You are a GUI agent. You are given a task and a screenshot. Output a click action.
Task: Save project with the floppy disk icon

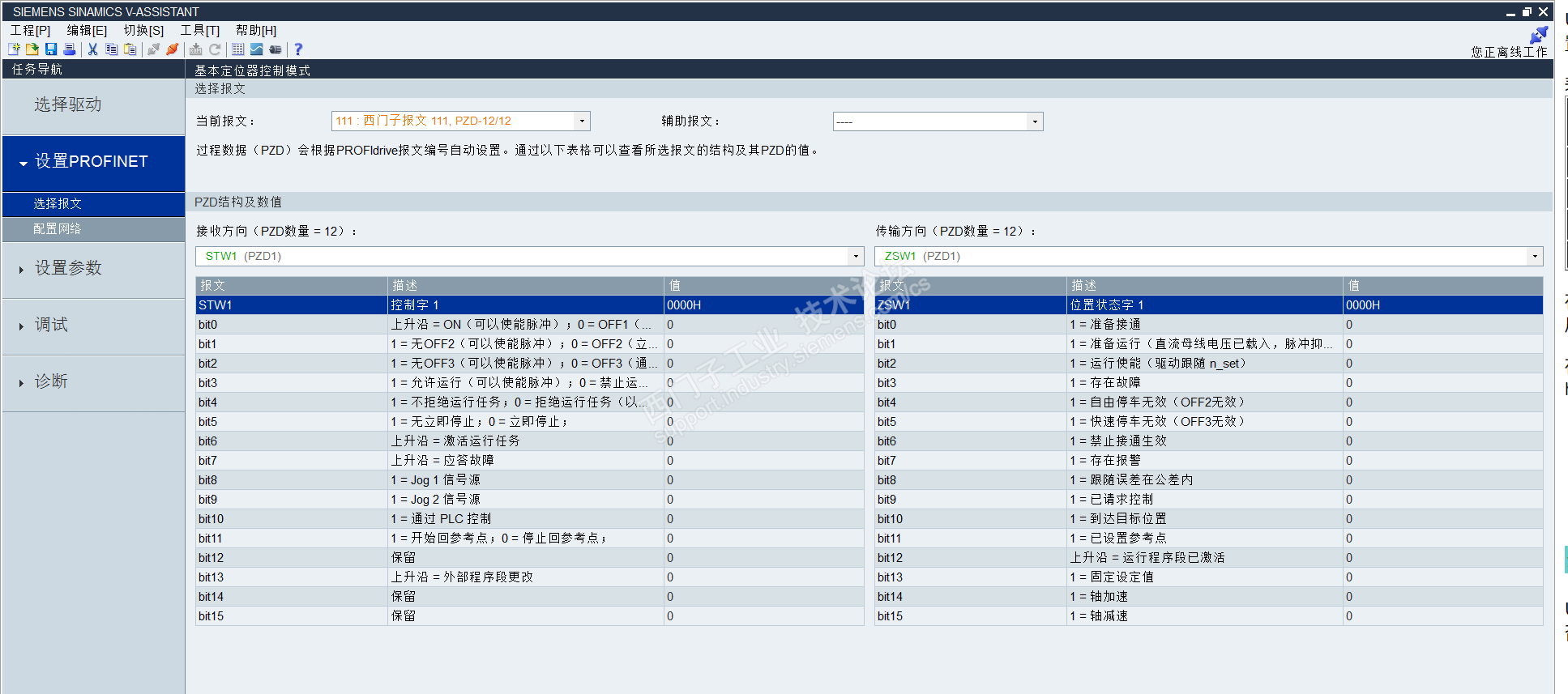(x=50, y=49)
